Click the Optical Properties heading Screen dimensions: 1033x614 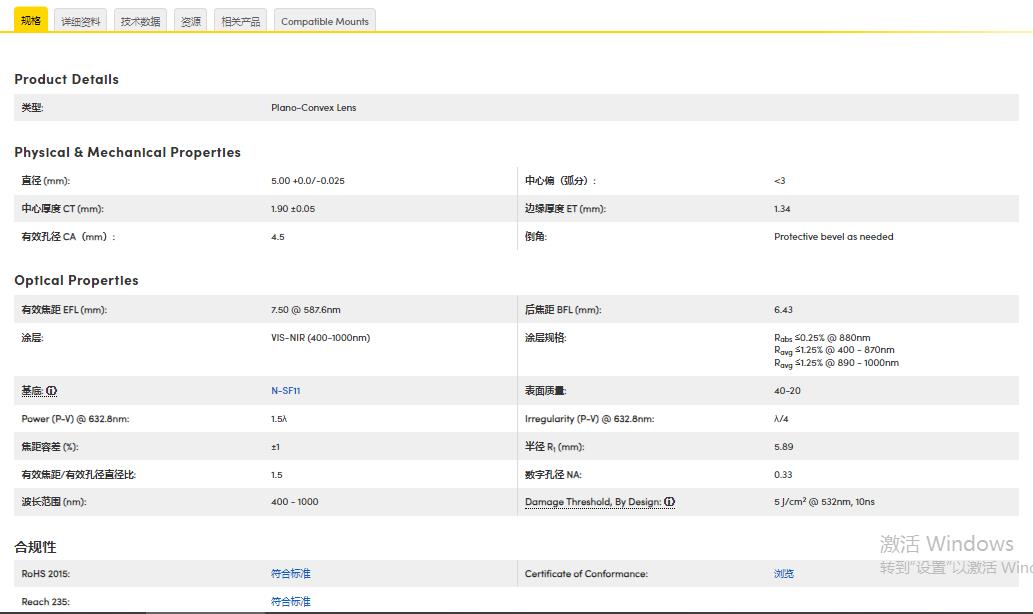point(76,281)
